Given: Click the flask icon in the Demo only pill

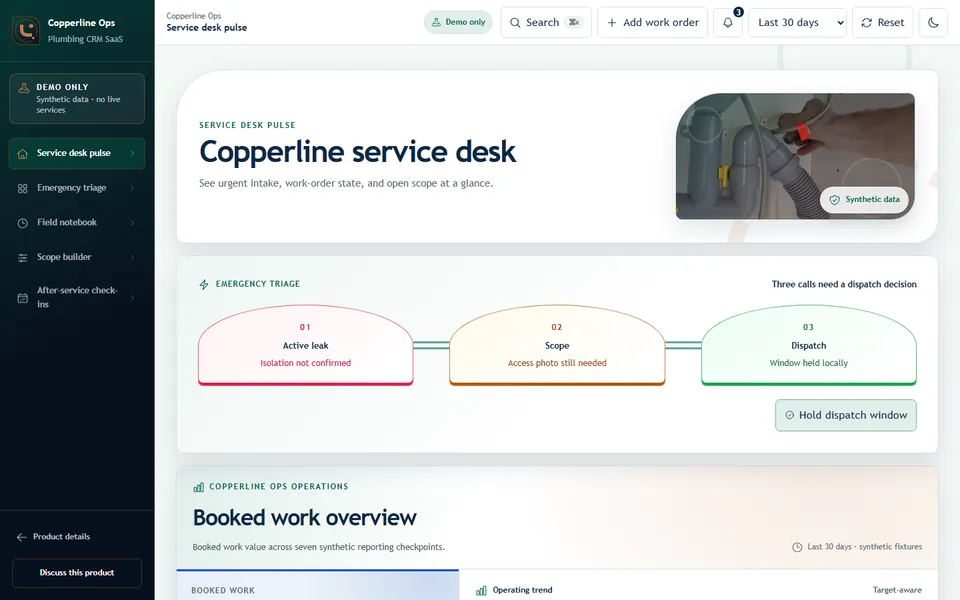Looking at the screenshot, I should (x=436, y=22).
